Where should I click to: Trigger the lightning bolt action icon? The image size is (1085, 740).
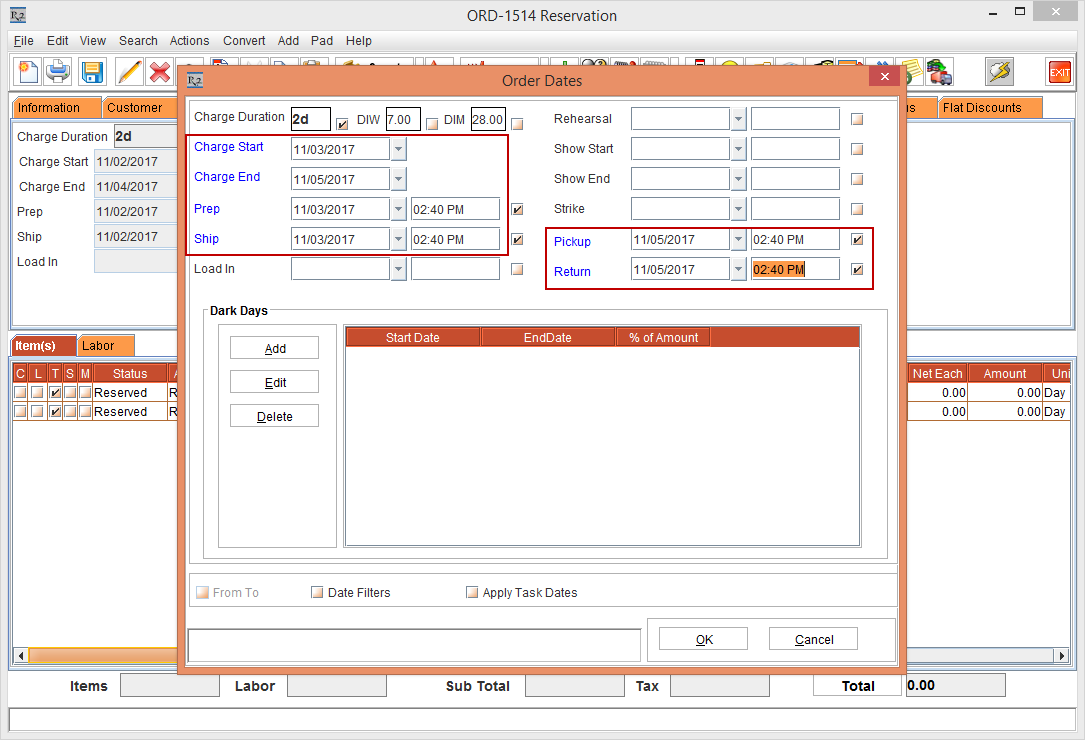point(997,71)
